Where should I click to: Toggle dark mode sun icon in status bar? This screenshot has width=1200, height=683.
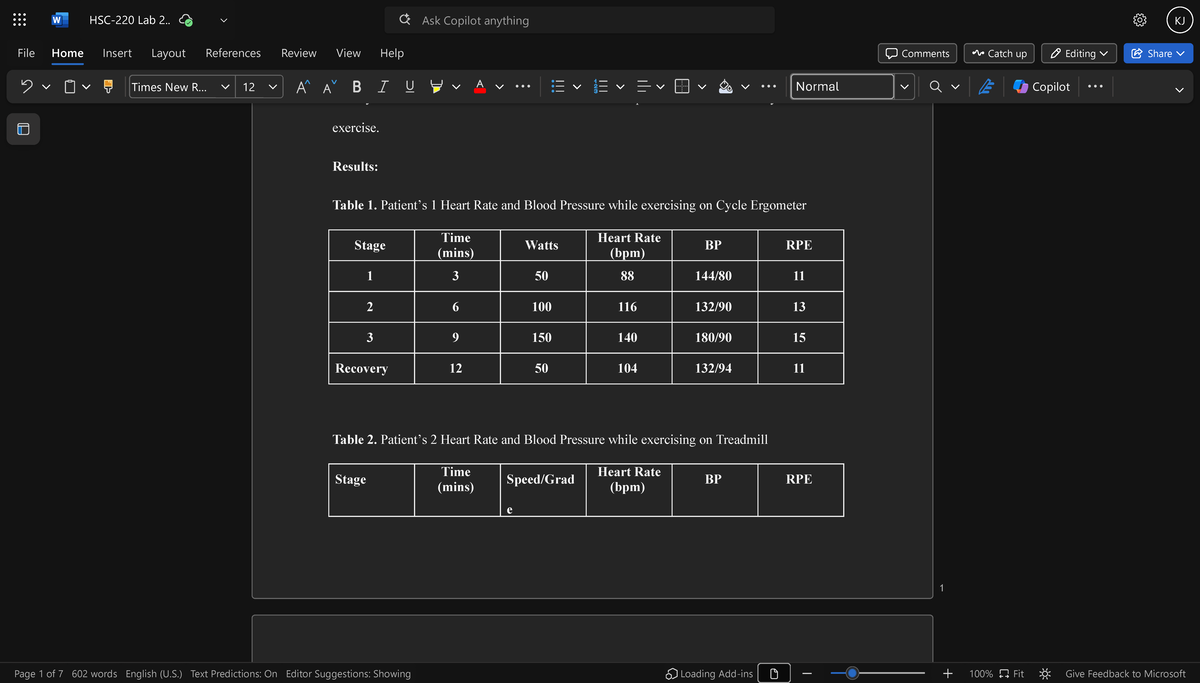click(1045, 674)
